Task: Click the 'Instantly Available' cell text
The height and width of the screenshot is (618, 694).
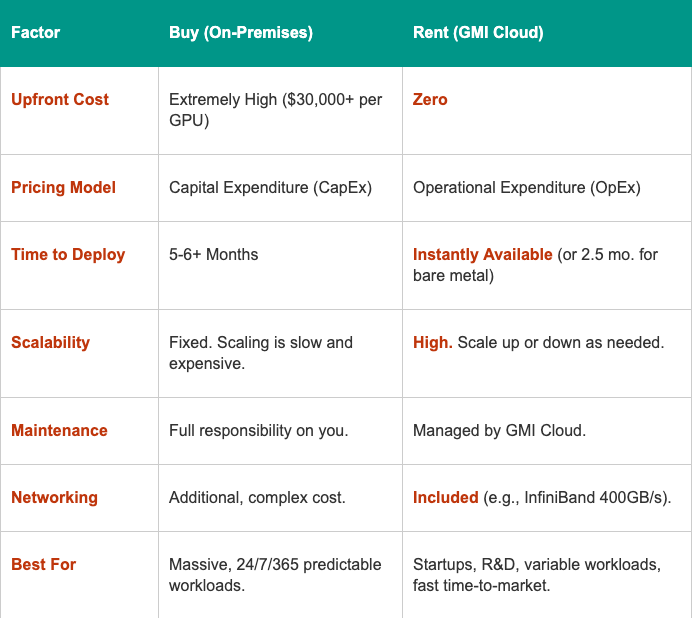Action: pyautogui.click(x=482, y=255)
